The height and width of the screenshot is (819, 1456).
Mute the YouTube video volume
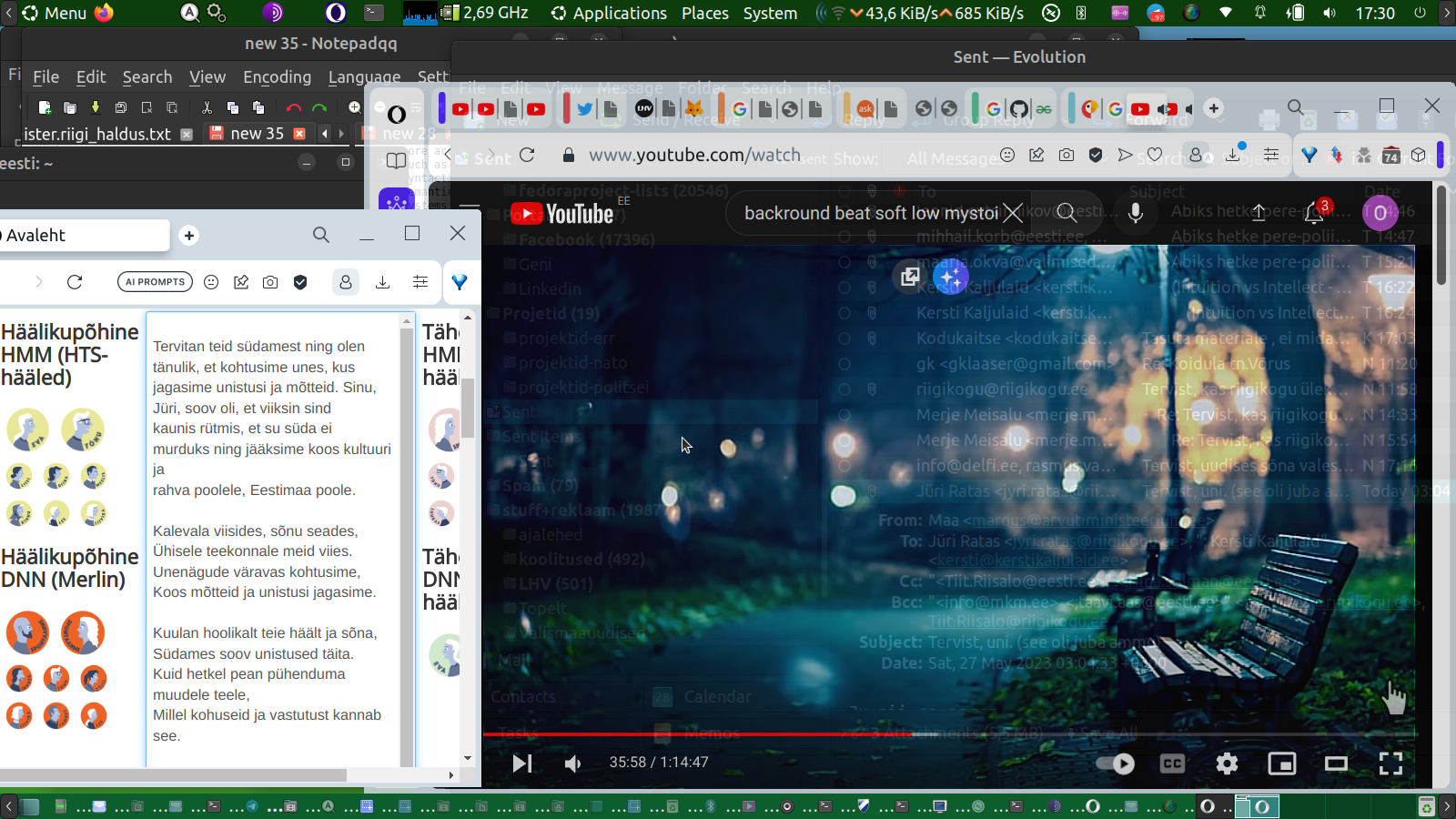tap(572, 763)
